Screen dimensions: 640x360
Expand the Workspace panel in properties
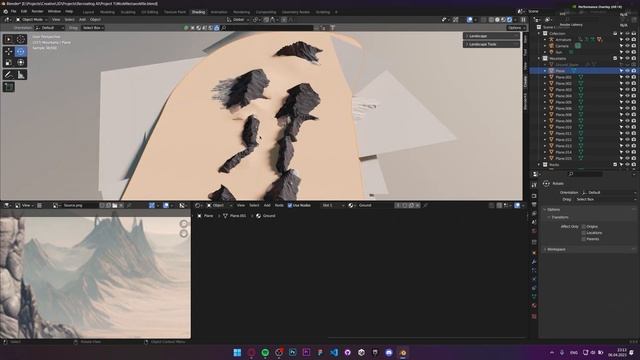point(589,249)
